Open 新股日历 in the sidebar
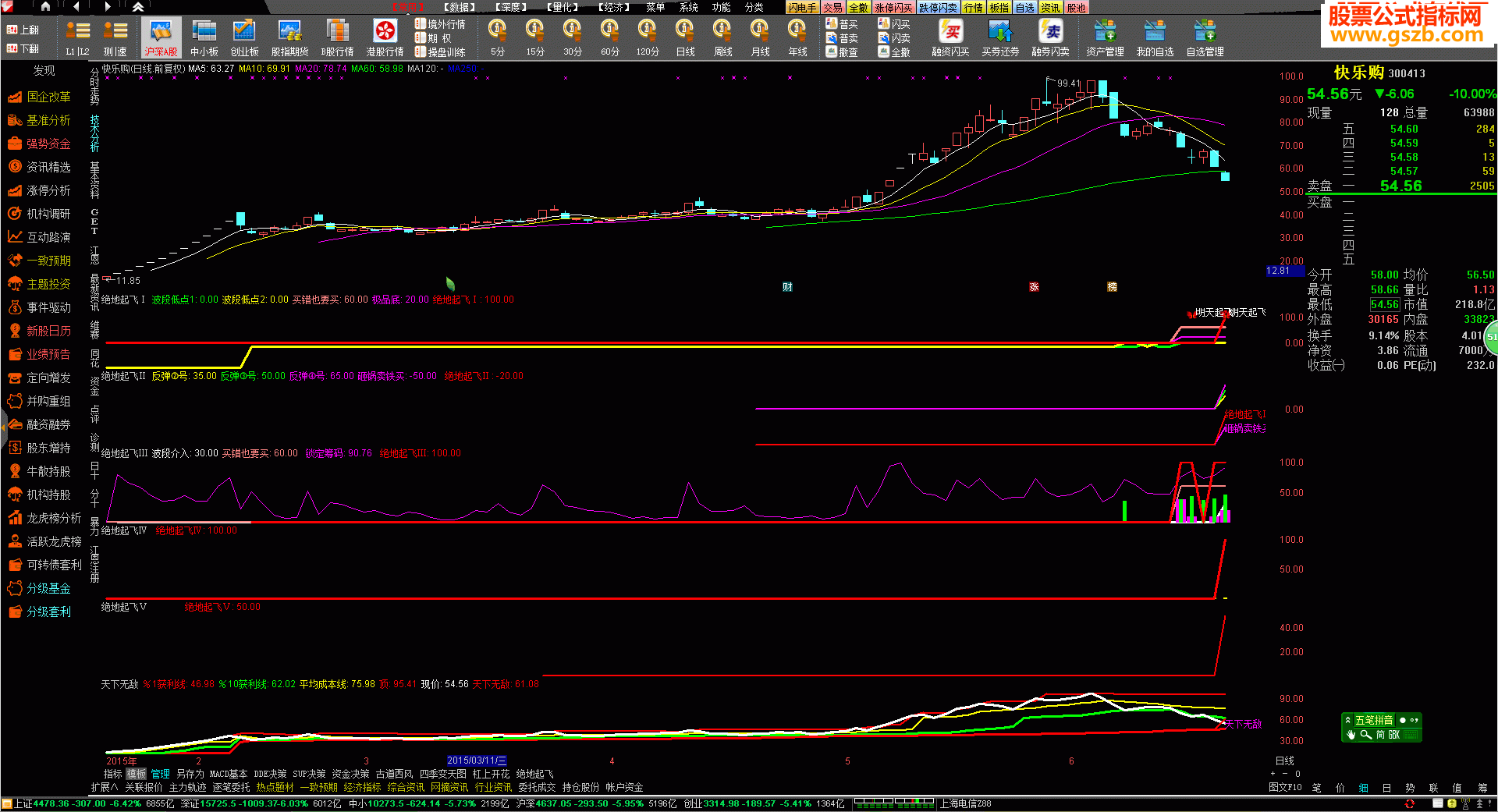 40,331
